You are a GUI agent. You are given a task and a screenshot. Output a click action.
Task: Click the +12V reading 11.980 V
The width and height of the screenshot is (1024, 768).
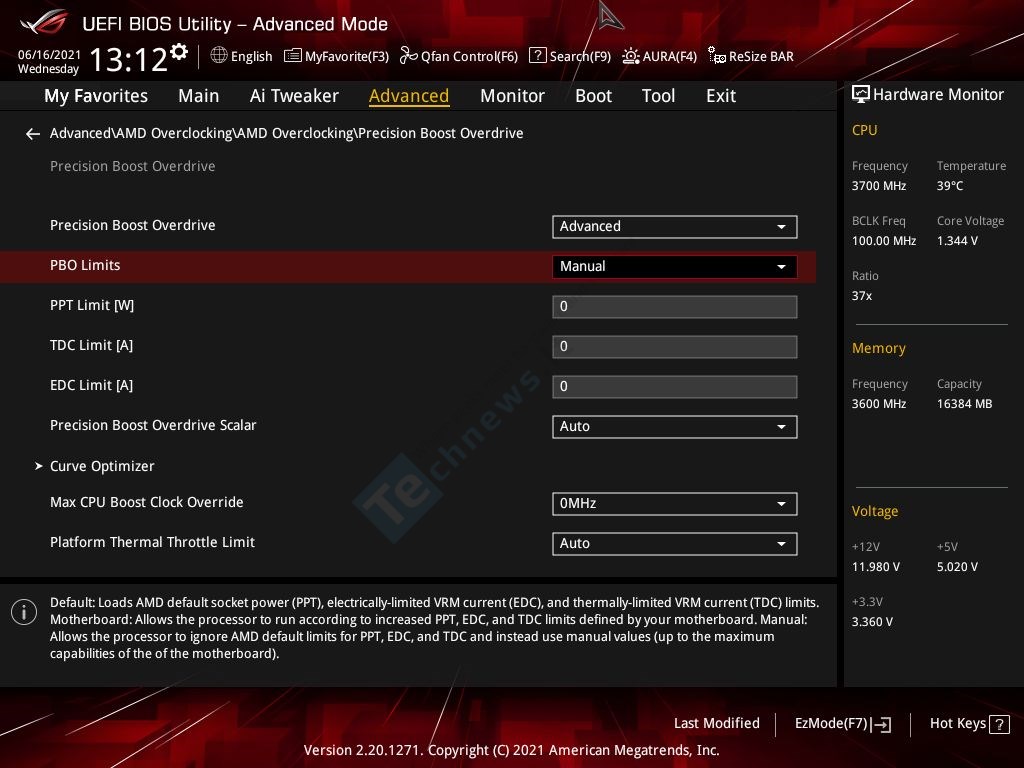876,567
